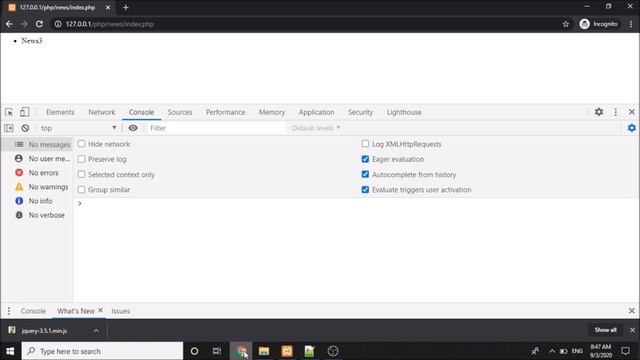Enable Group similar checkbox
This screenshot has height=360, width=640.
82,190
